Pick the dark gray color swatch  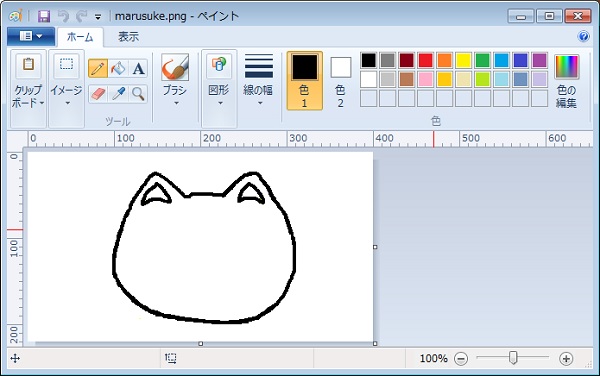click(x=388, y=60)
